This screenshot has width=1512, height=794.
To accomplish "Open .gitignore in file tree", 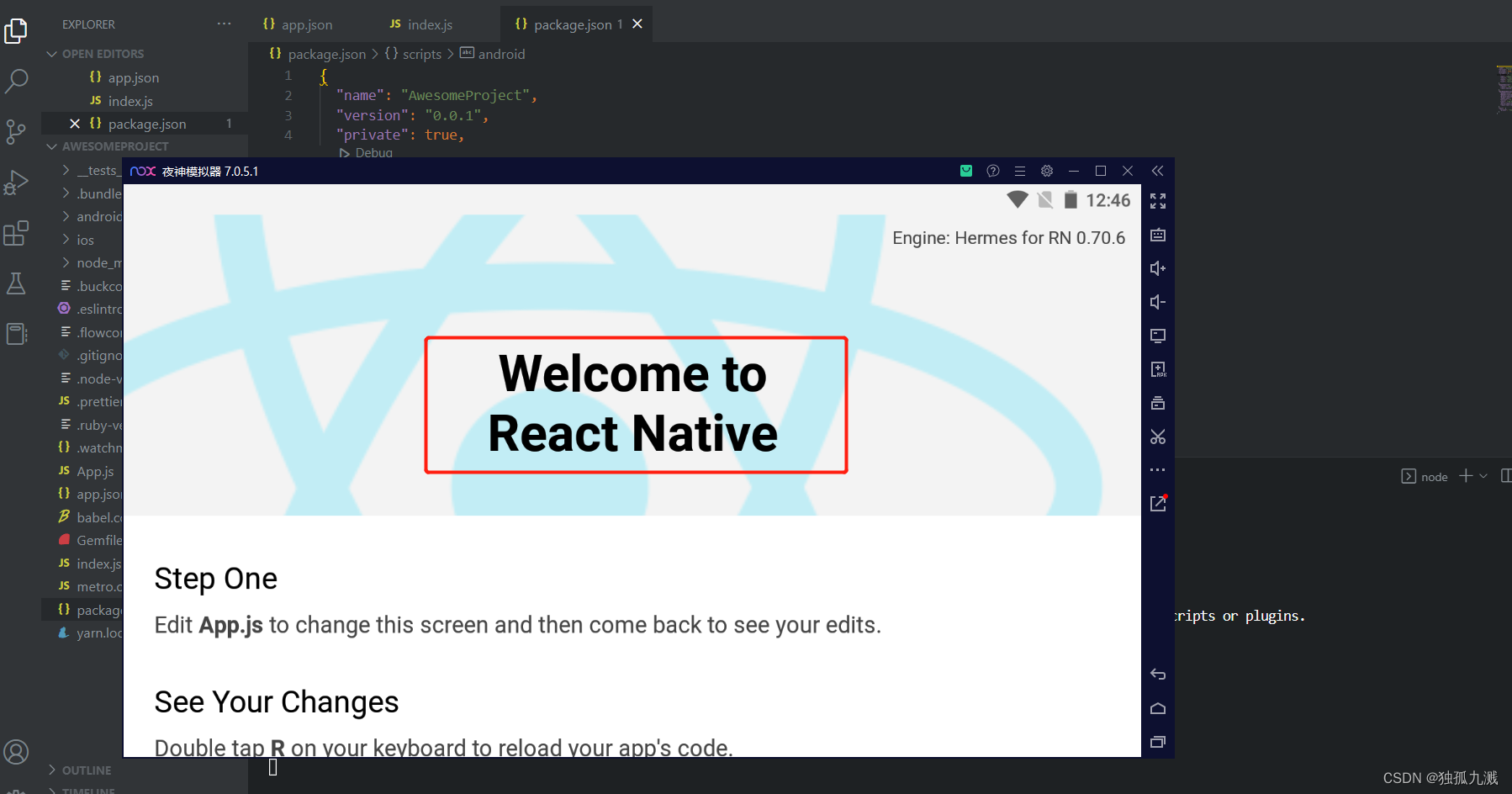I will click(x=91, y=355).
